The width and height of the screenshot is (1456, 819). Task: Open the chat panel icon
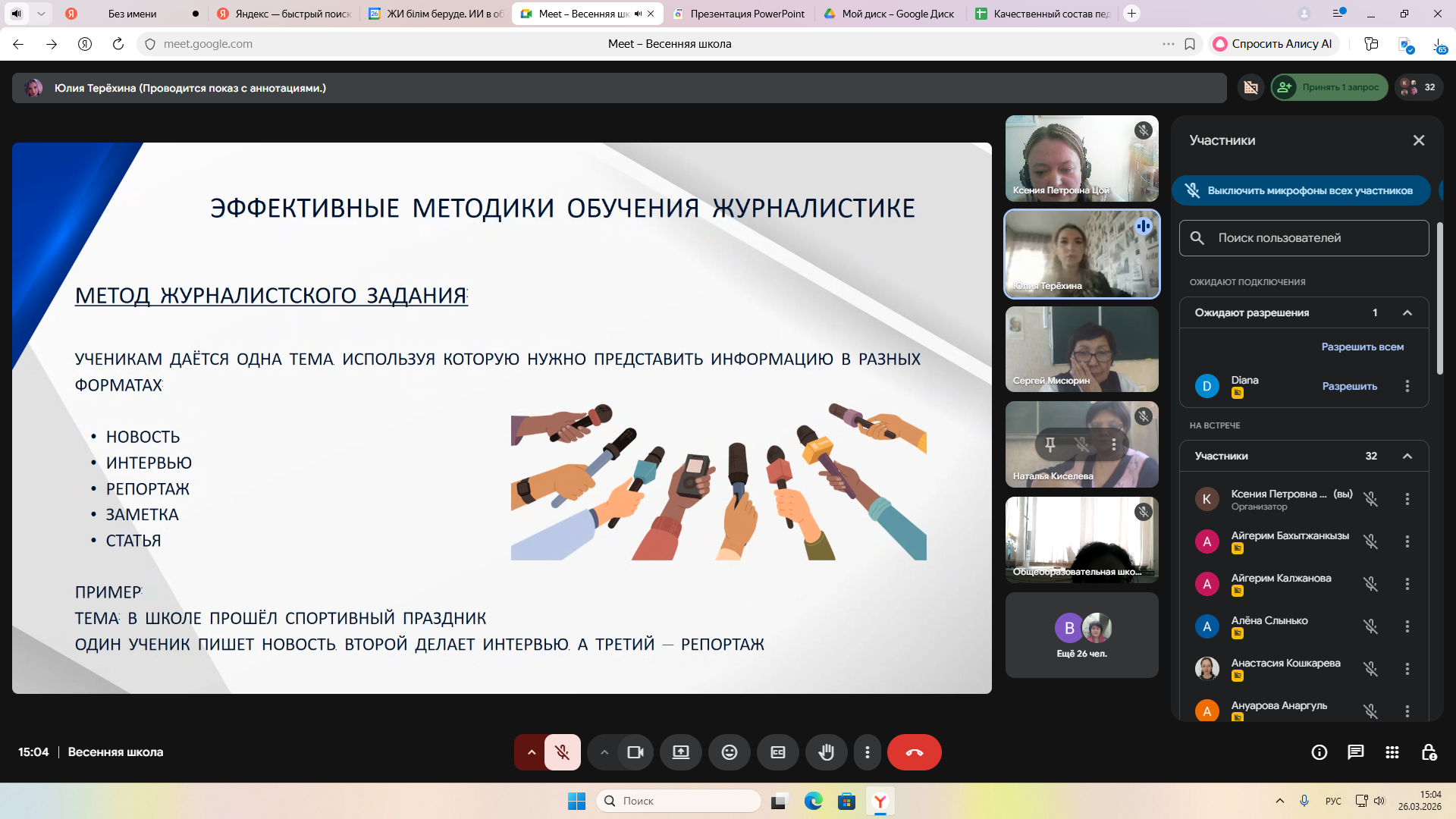pos(1355,752)
